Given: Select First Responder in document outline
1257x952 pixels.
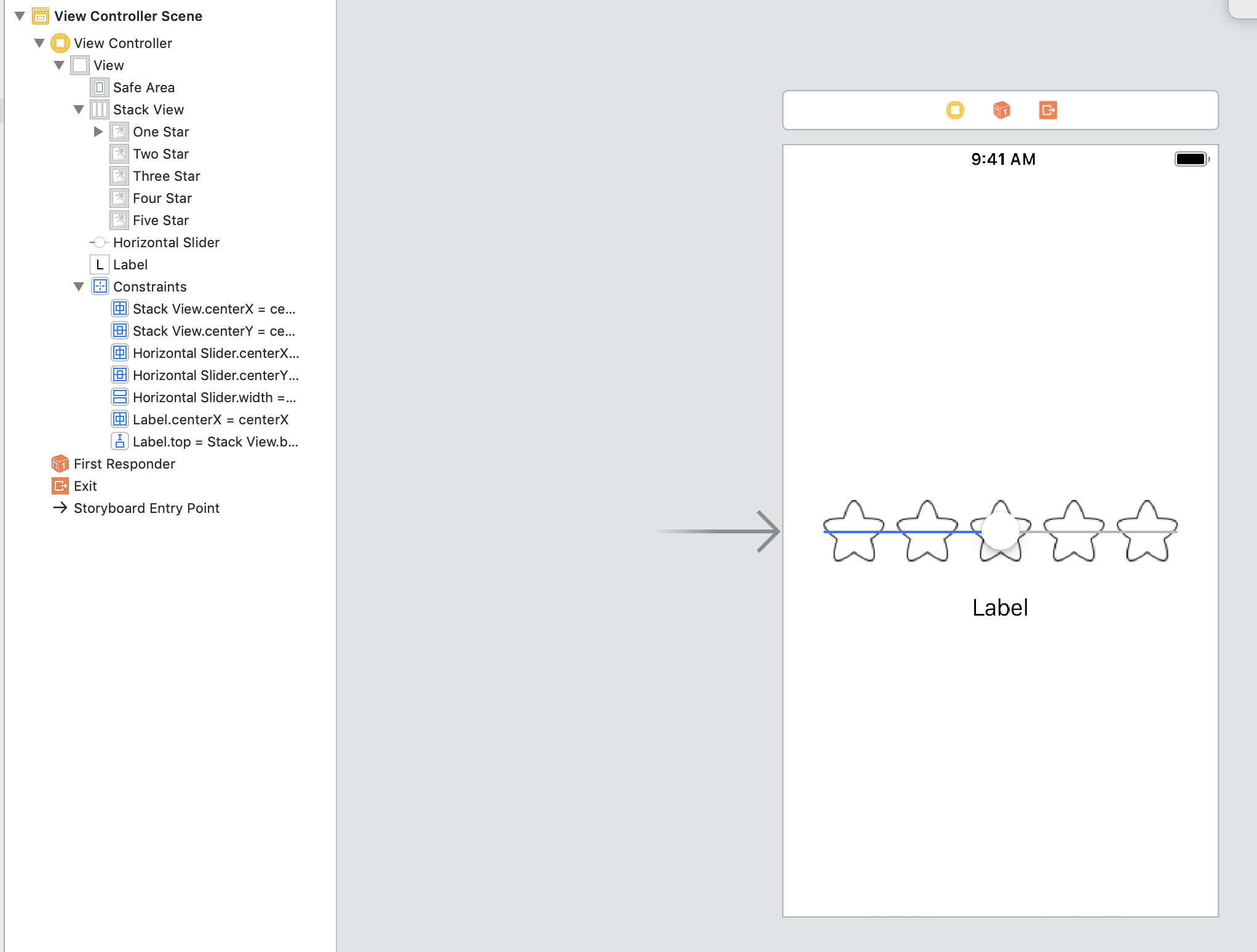Looking at the screenshot, I should 124,464.
